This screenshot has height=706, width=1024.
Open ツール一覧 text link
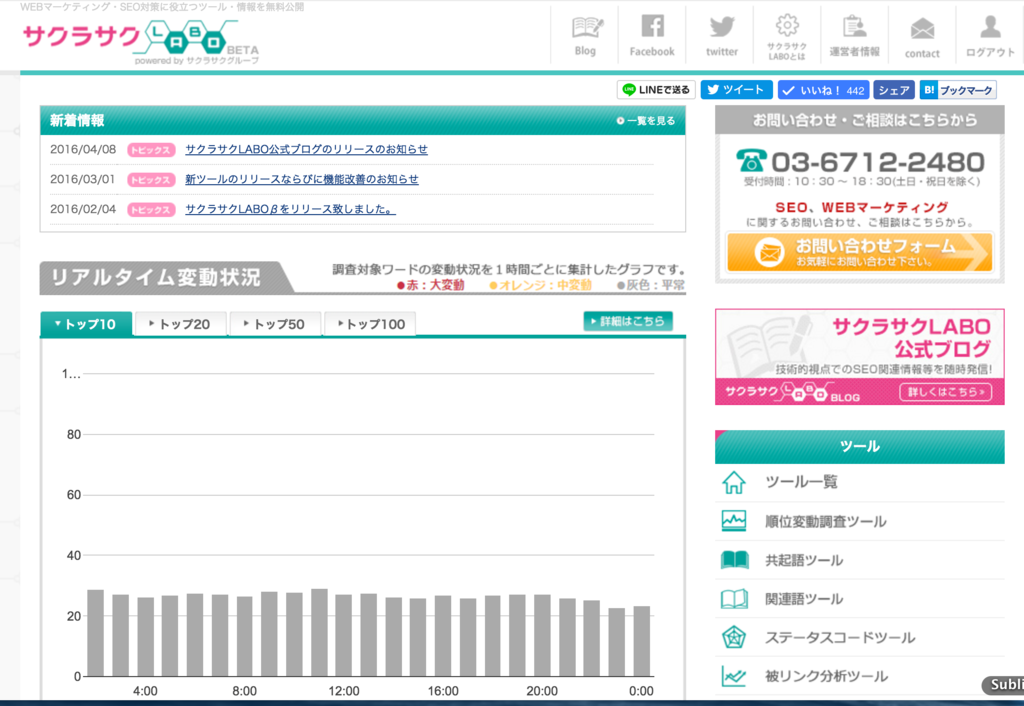[801, 482]
